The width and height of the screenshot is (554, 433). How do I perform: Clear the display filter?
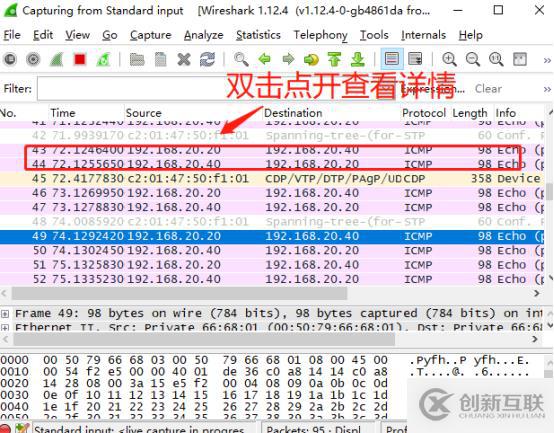pyautogui.click(x=488, y=88)
